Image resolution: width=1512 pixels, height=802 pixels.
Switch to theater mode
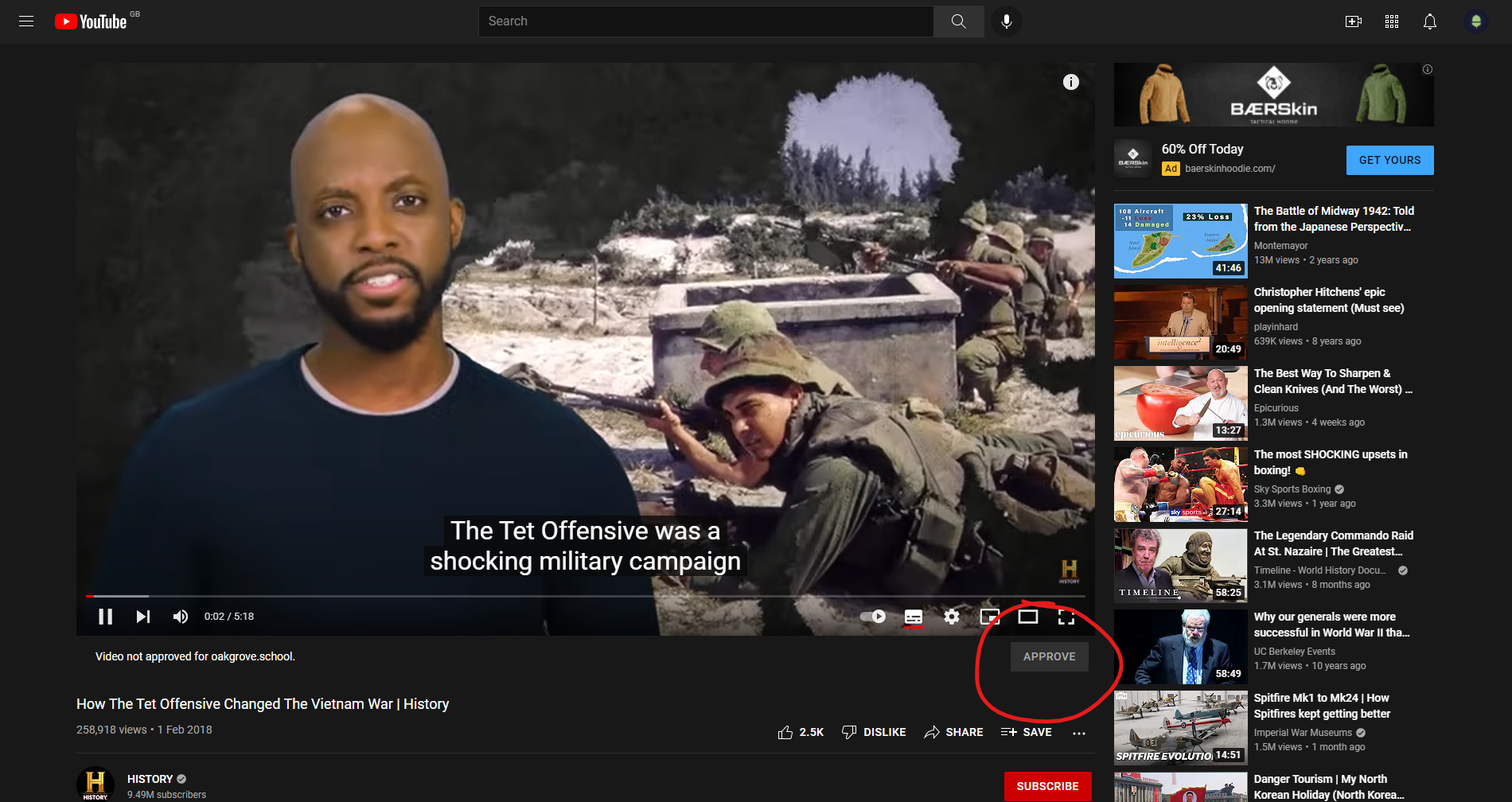[1028, 617]
